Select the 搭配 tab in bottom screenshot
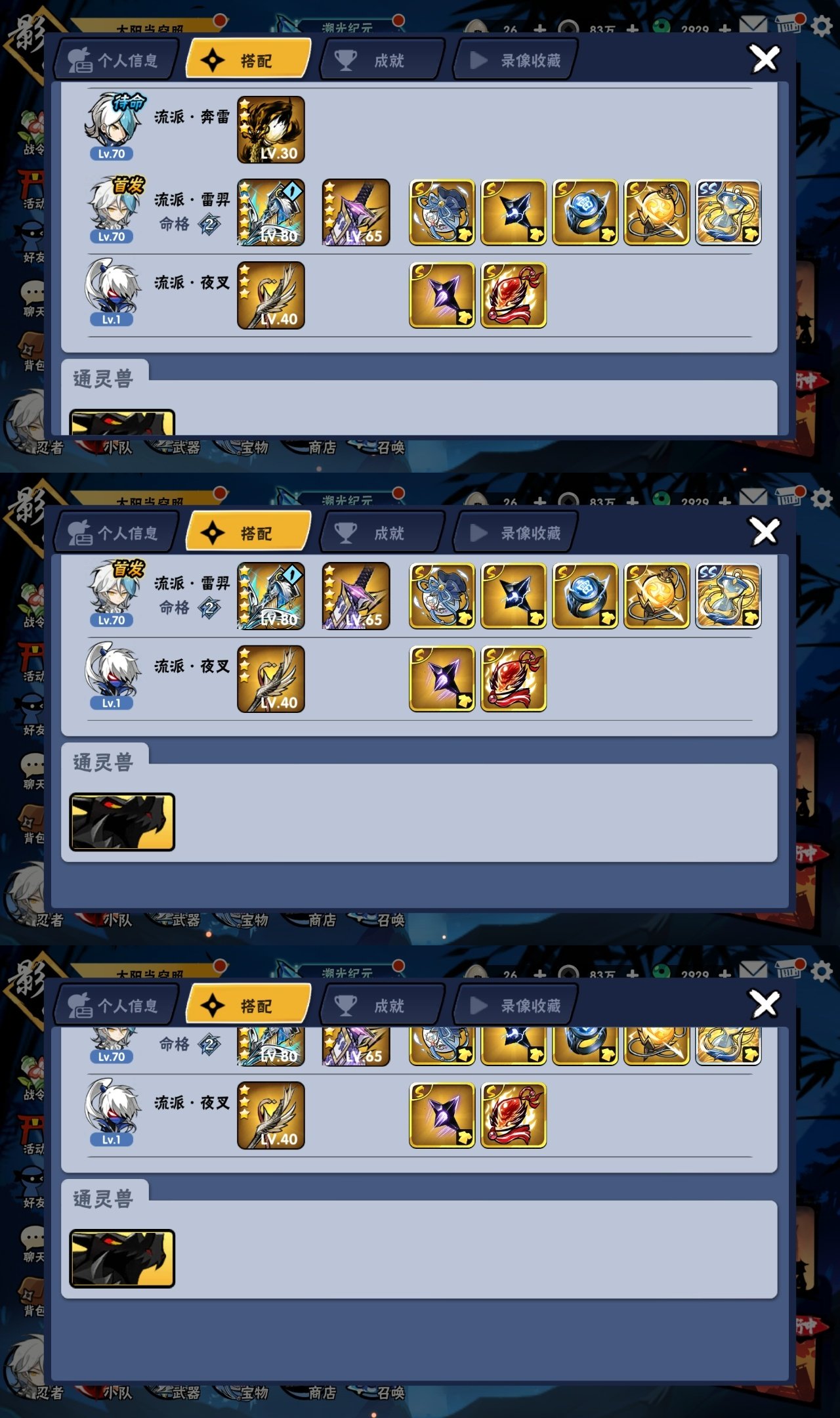This screenshot has height=1418, width=840. point(248,1006)
